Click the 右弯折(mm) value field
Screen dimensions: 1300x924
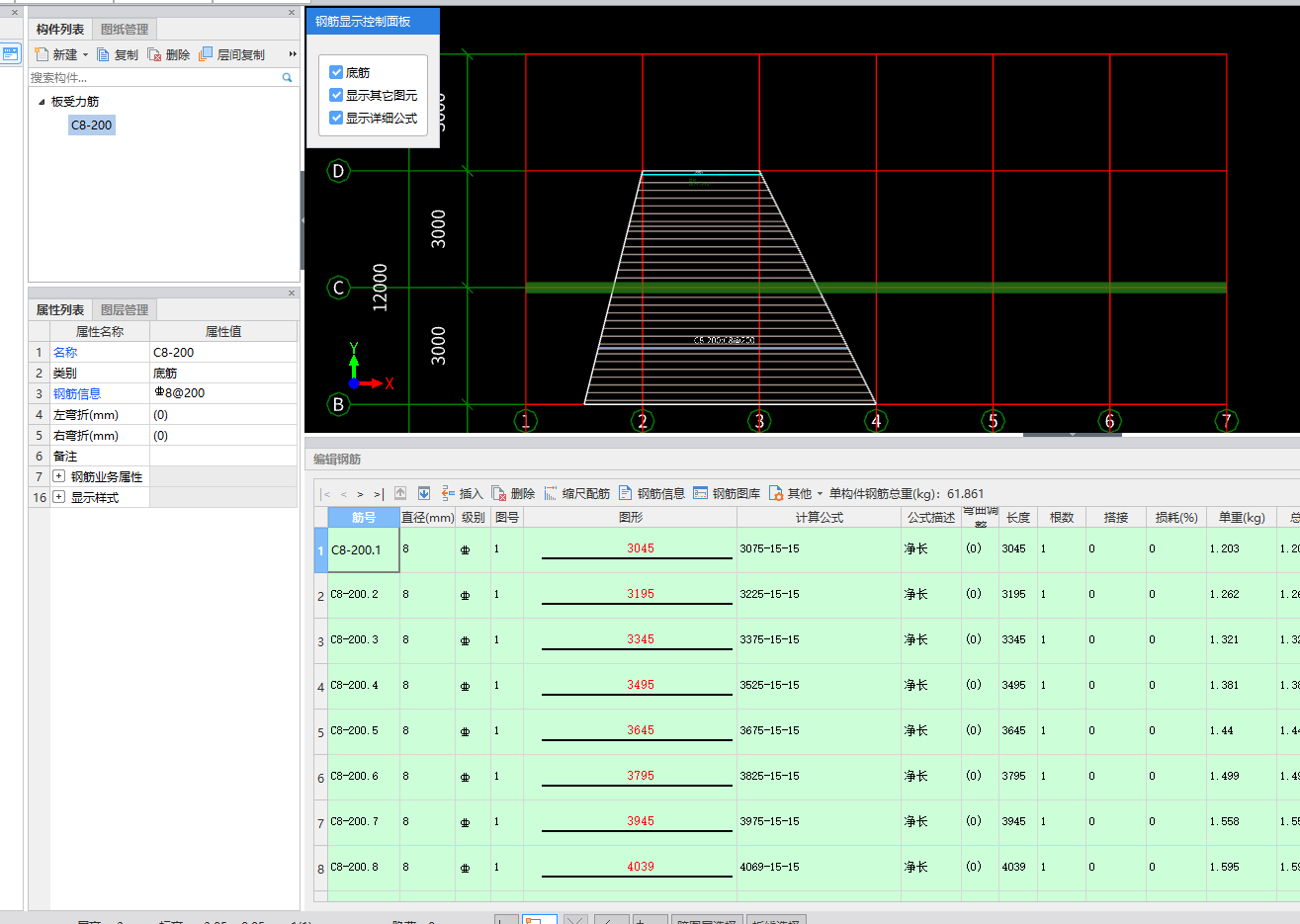[223, 436]
